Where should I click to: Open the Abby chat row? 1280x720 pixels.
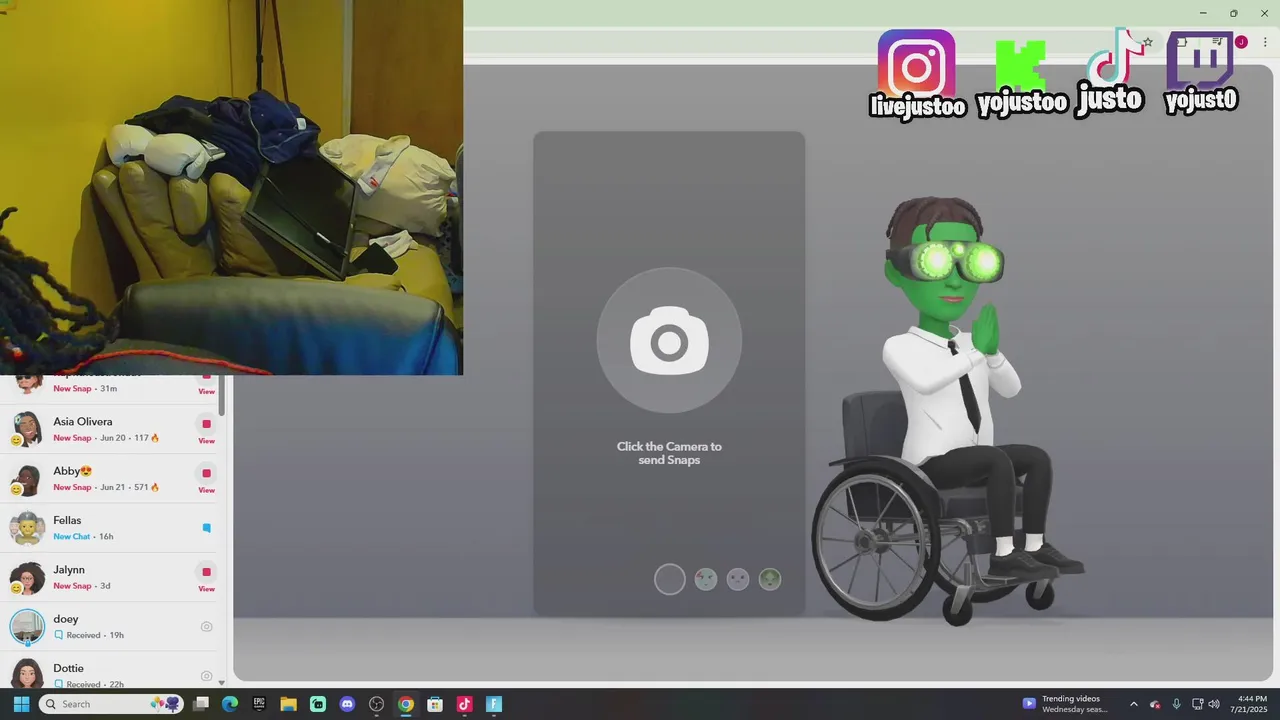click(x=110, y=479)
